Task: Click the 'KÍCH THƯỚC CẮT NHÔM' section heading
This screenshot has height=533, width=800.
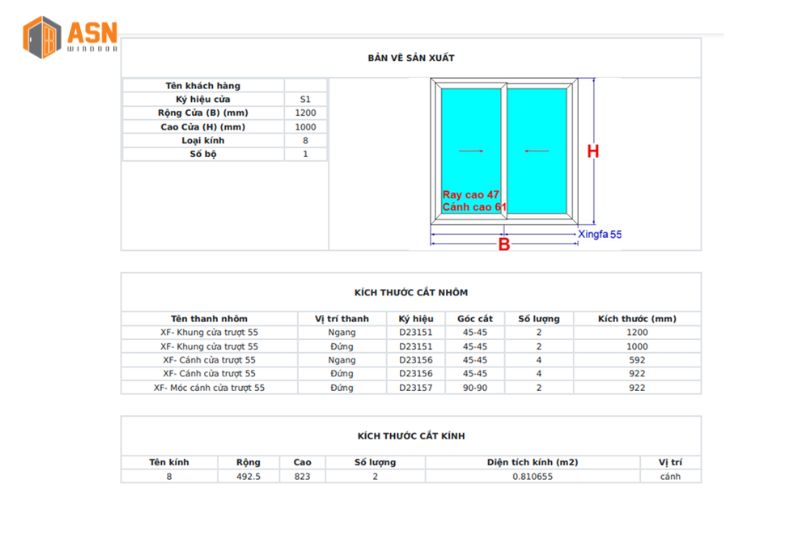Action: click(x=411, y=293)
